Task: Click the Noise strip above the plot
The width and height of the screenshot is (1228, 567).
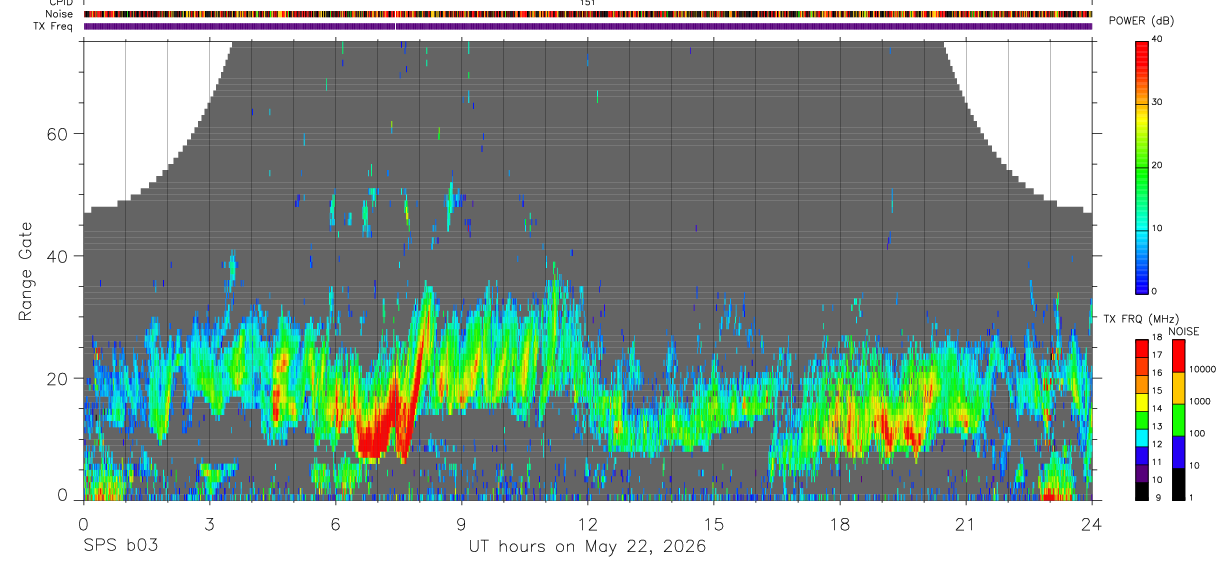Action: click(x=588, y=14)
